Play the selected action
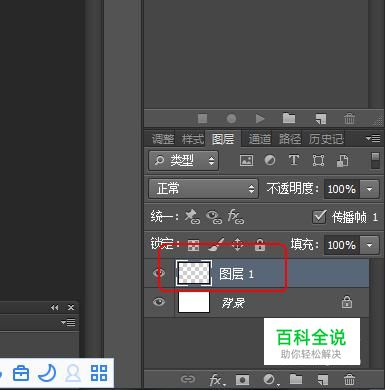 (260, 118)
